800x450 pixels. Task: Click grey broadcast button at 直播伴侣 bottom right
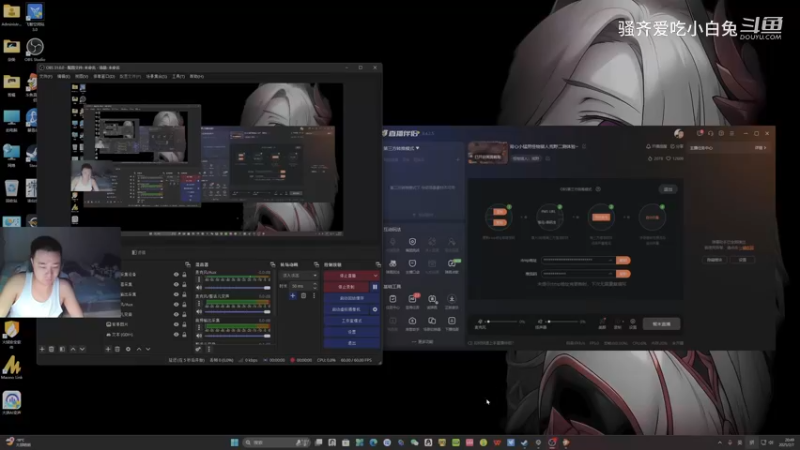point(661,324)
